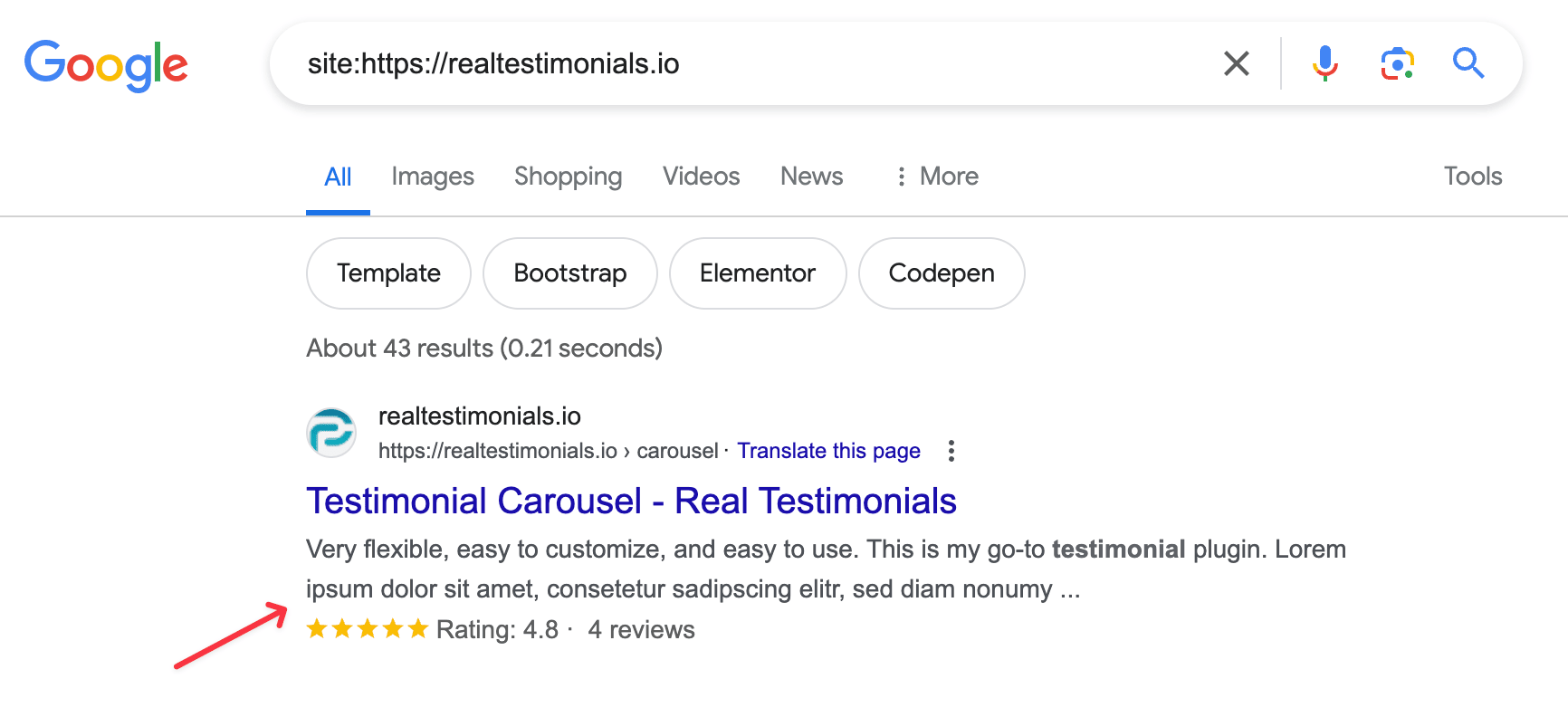This screenshot has width=1568, height=717.
Task: Expand the More search categories menu
Action: tap(936, 176)
